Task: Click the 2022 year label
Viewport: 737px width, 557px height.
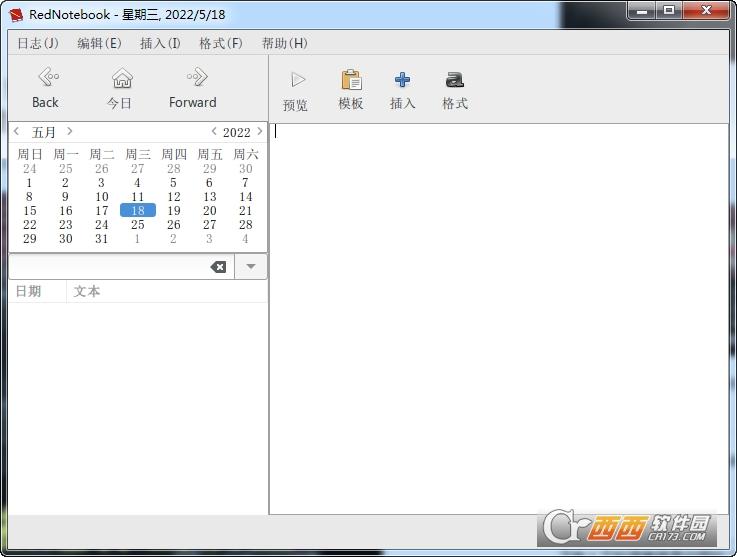Action: tap(236, 132)
